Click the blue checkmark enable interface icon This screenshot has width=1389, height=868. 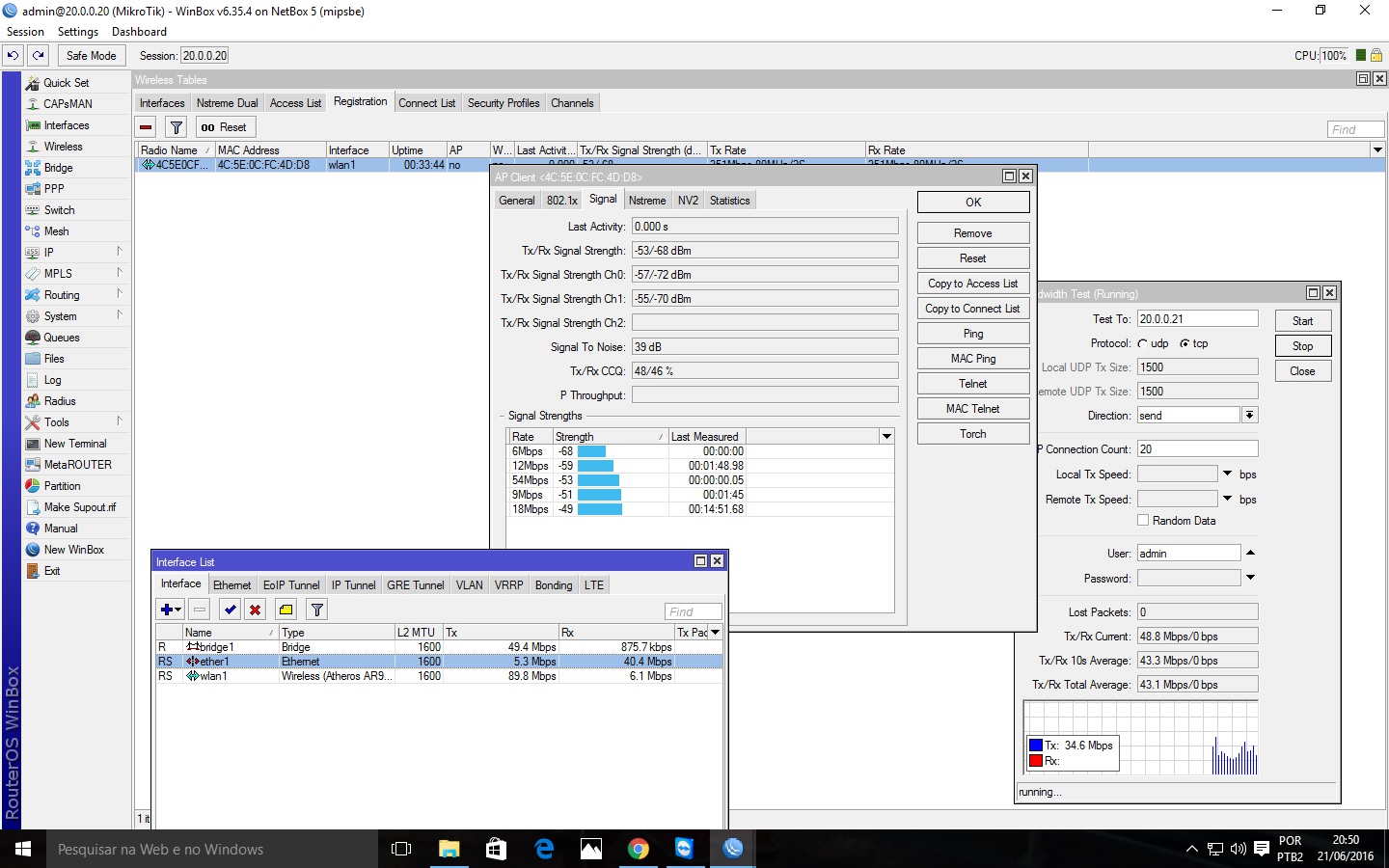click(x=230, y=610)
